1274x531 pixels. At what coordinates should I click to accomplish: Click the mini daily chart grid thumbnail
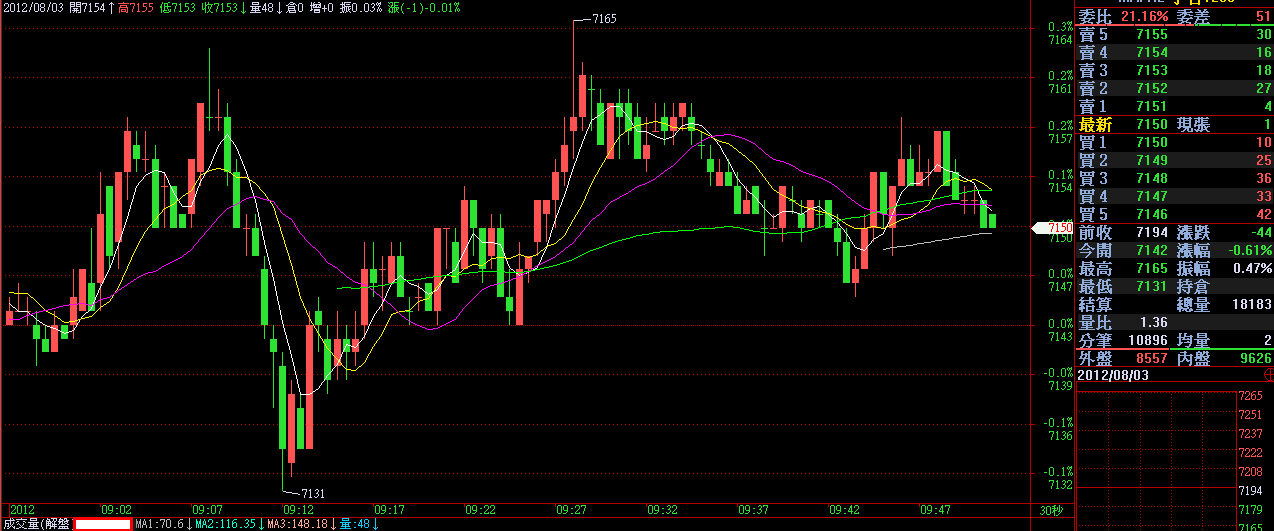tap(1155, 460)
